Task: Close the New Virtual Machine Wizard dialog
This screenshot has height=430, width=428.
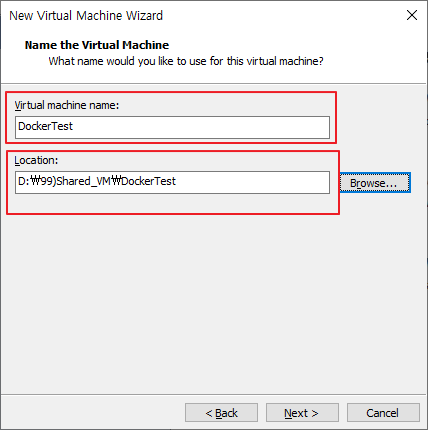Action: pyautogui.click(x=412, y=15)
